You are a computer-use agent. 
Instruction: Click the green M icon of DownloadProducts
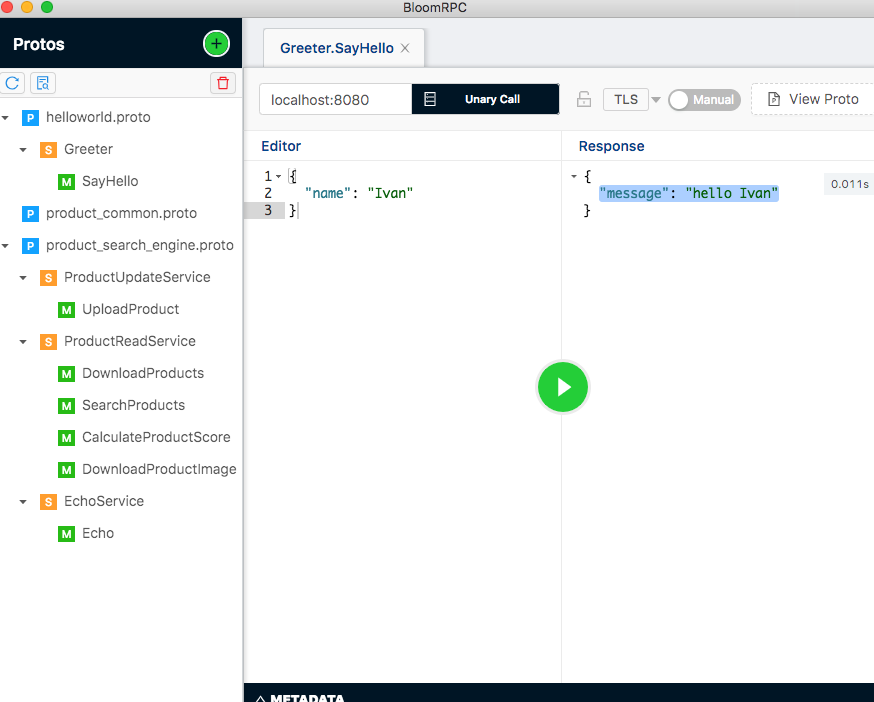point(66,374)
